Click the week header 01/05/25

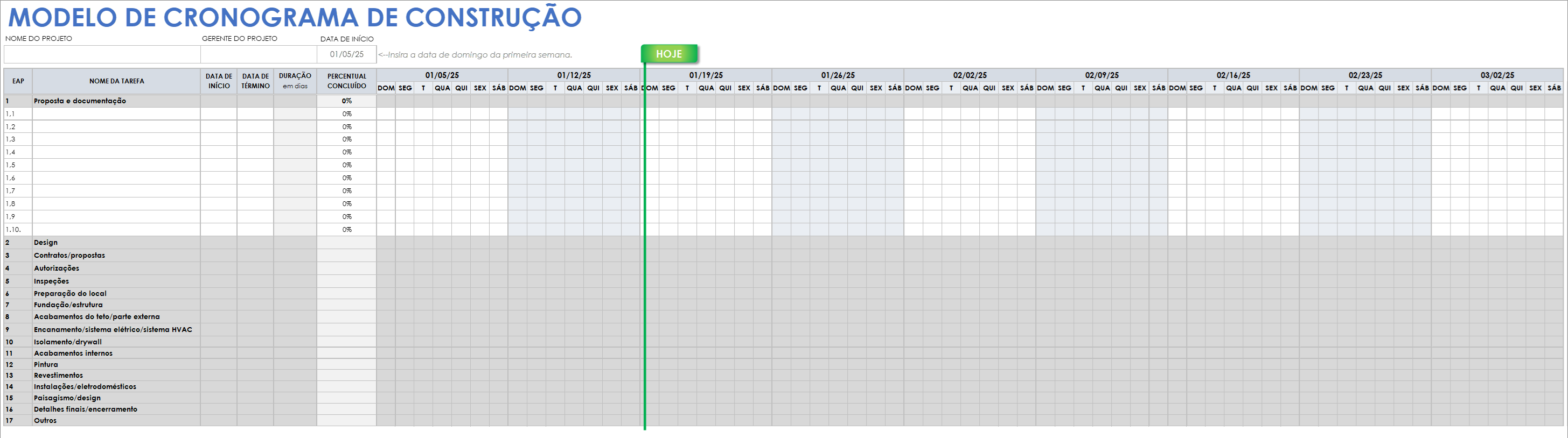click(442, 75)
